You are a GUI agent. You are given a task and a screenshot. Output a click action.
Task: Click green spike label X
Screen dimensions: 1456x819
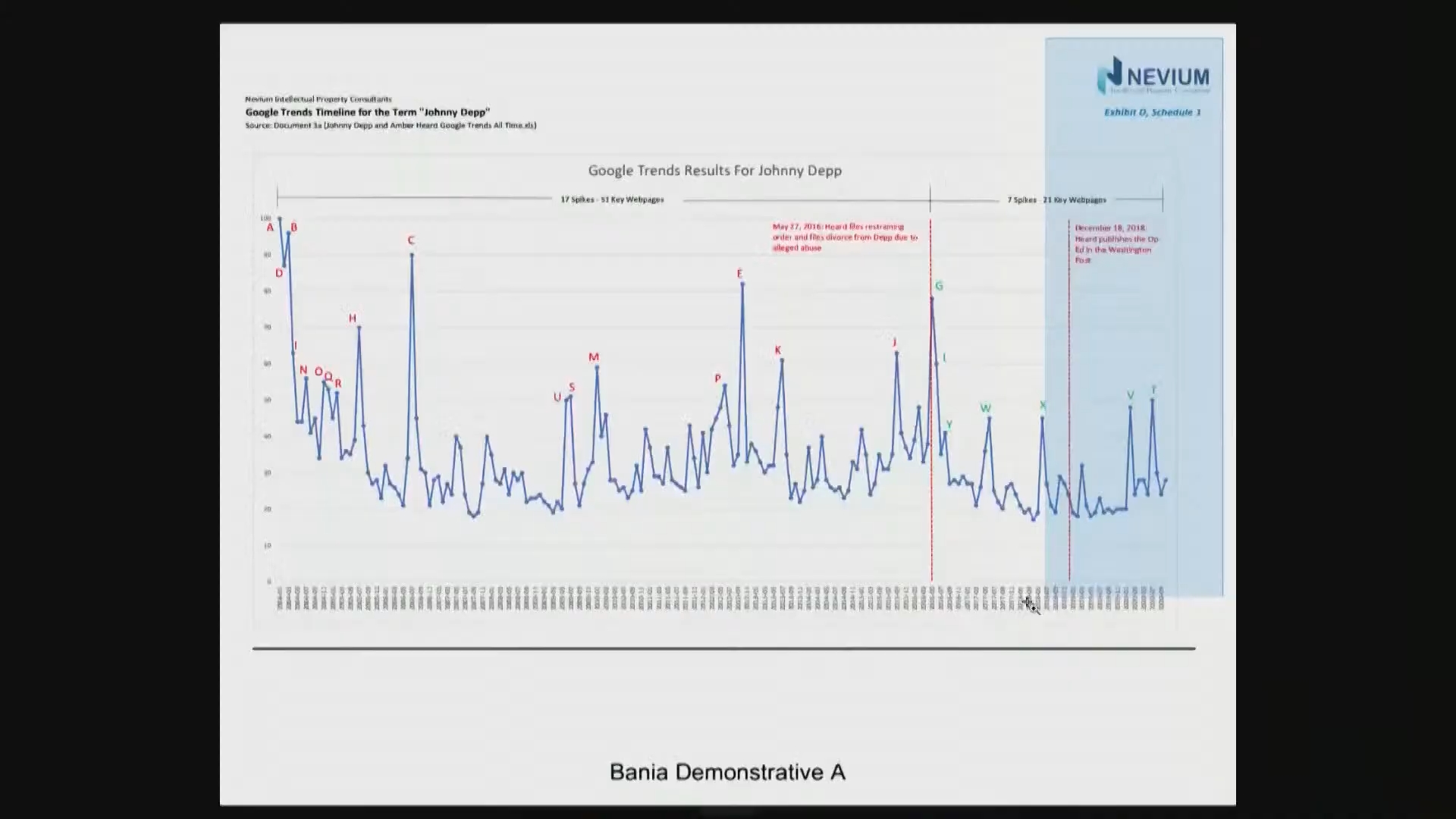[1043, 406]
